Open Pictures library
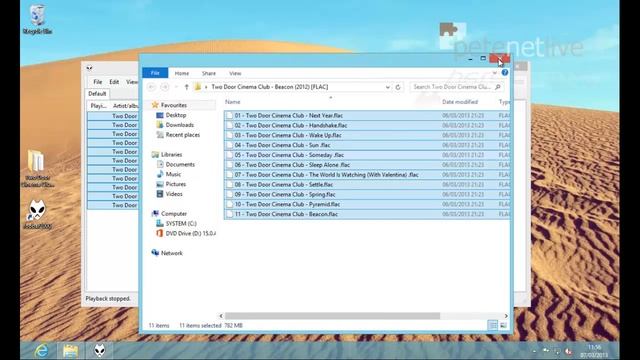Screen dimensions: 640x360 point(171,184)
